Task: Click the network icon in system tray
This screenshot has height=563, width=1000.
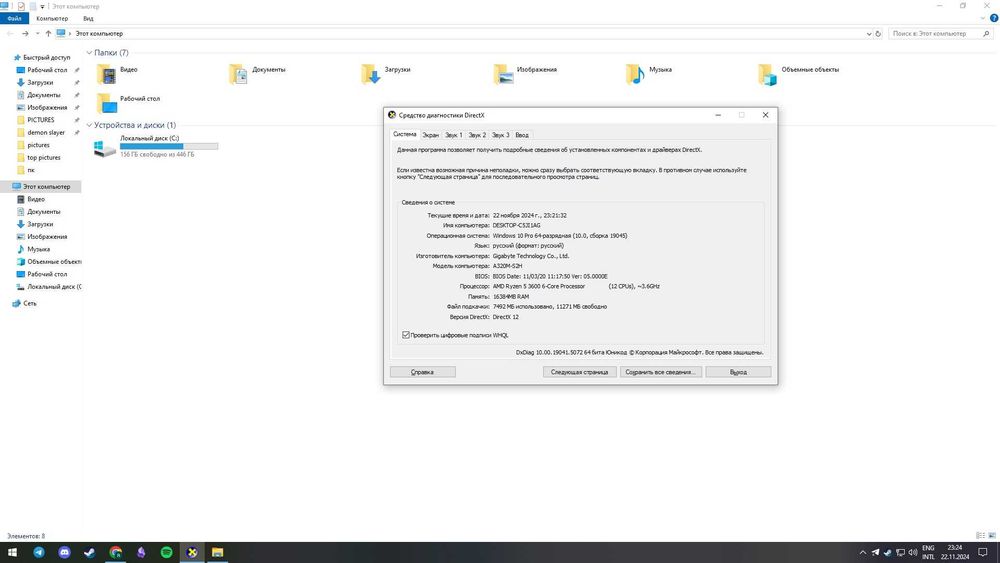Action: tap(901, 552)
